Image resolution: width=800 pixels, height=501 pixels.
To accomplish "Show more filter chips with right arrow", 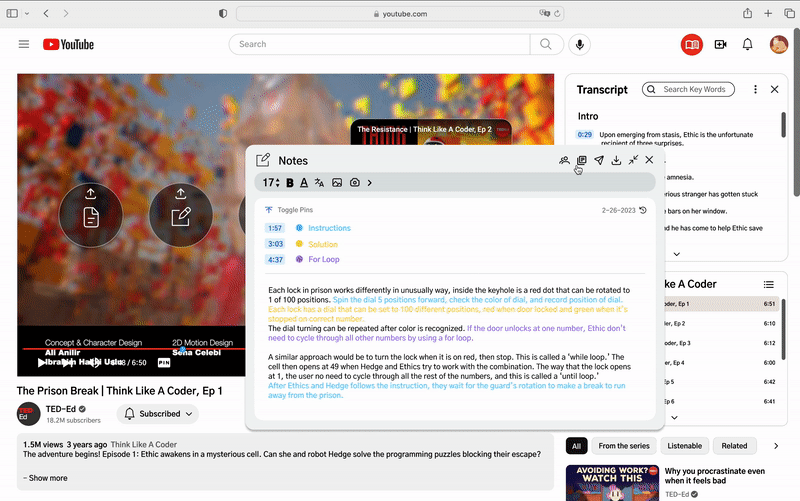I will point(776,446).
